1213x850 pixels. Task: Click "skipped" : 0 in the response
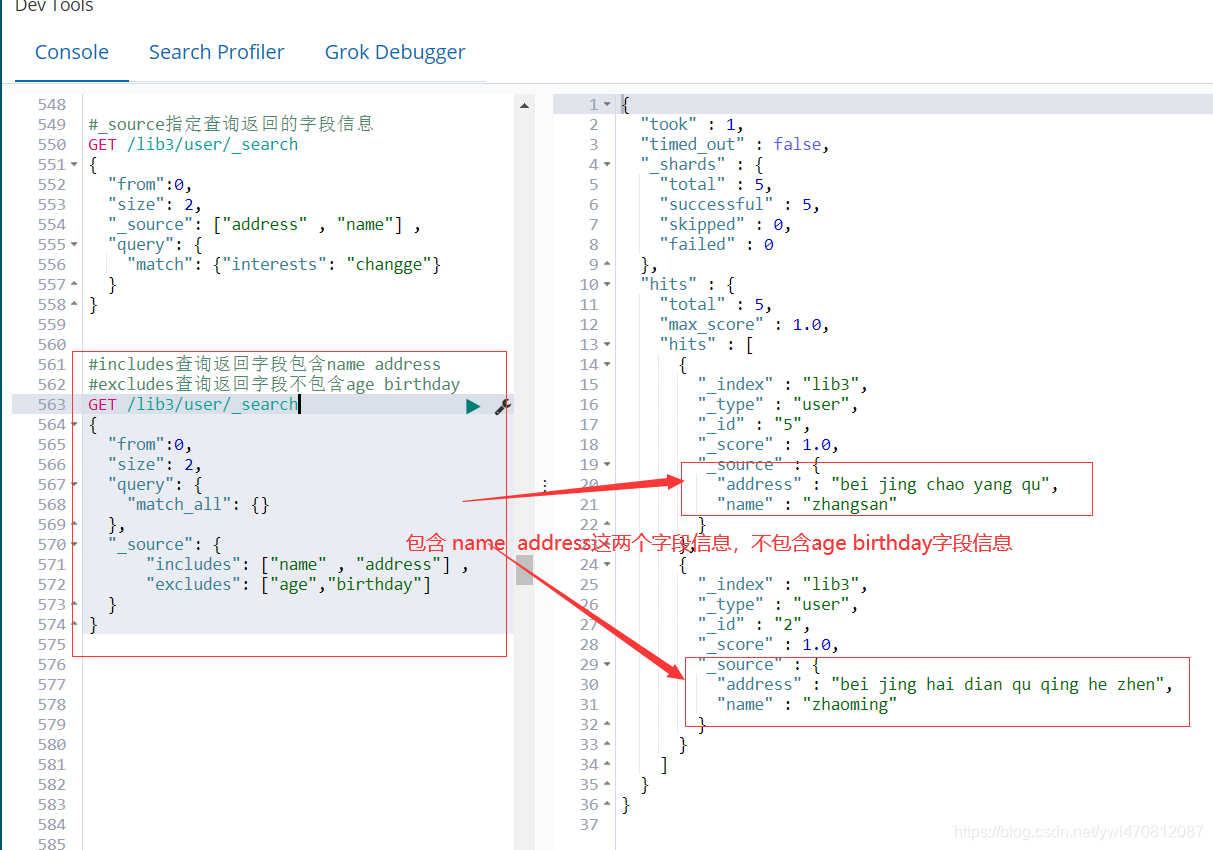[x=725, y=224]
